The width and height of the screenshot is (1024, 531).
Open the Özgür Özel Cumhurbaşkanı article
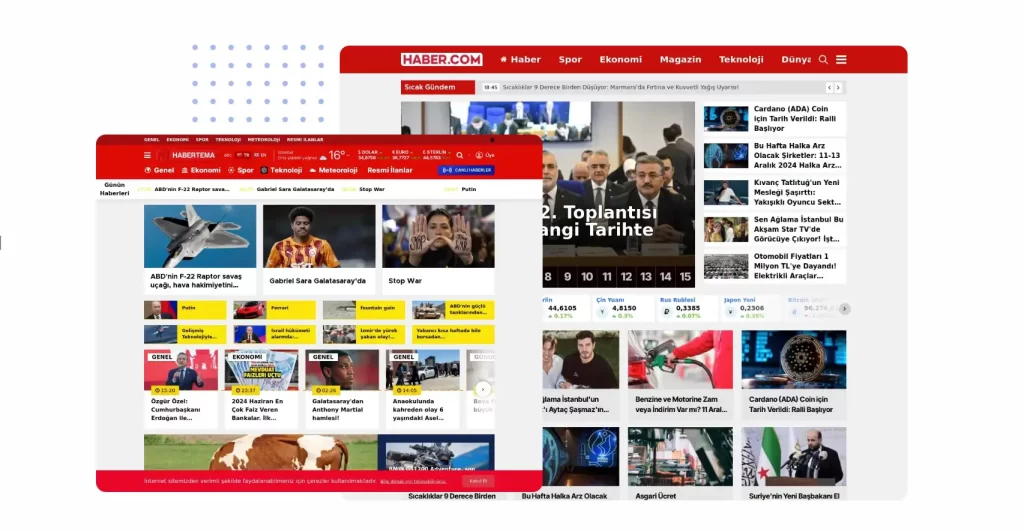point(181,389)
